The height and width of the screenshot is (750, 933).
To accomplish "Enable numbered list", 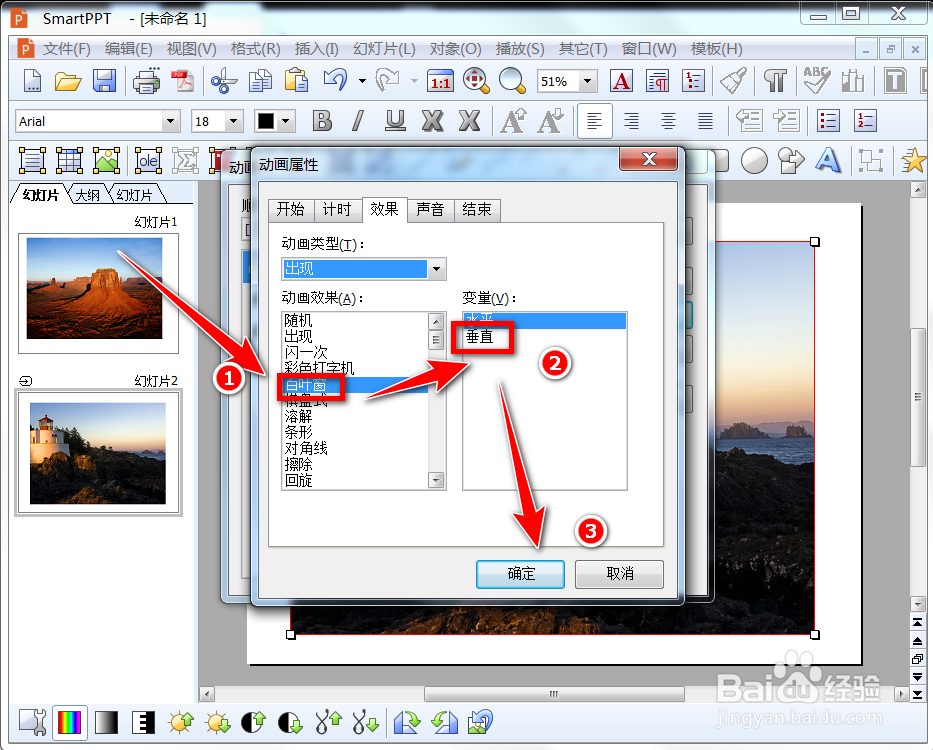I will point(865,121).
